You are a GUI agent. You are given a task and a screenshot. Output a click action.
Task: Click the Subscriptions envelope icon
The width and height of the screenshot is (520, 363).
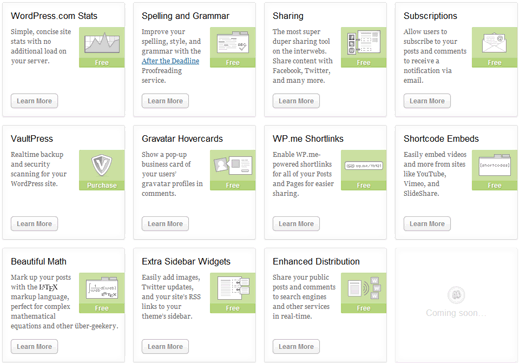[494, 43]
